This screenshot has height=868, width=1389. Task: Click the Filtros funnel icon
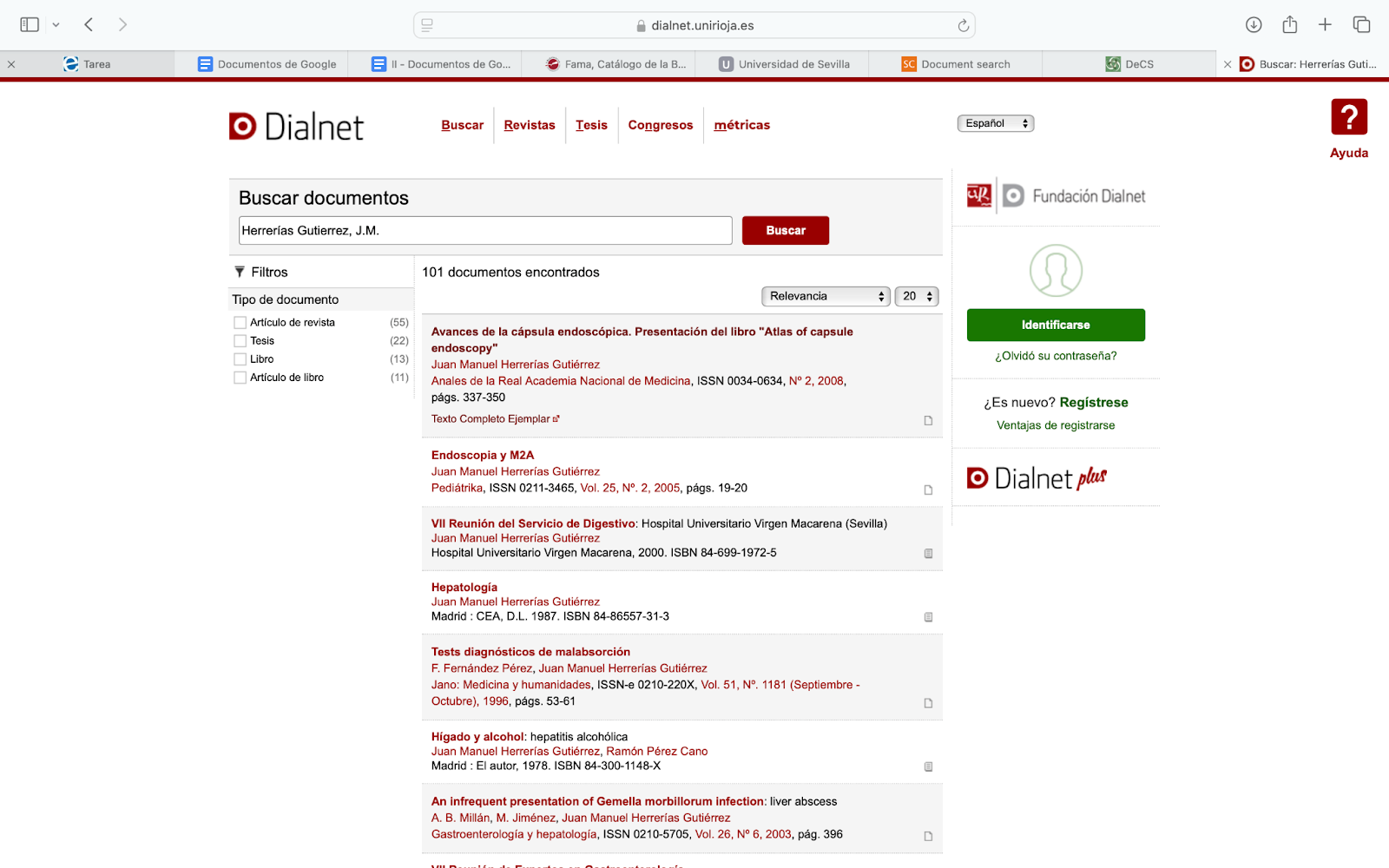240,273
